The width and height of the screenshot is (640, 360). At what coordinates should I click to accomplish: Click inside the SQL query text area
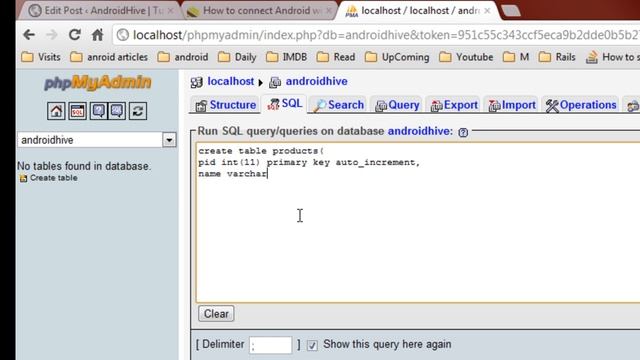click(418, 222)
